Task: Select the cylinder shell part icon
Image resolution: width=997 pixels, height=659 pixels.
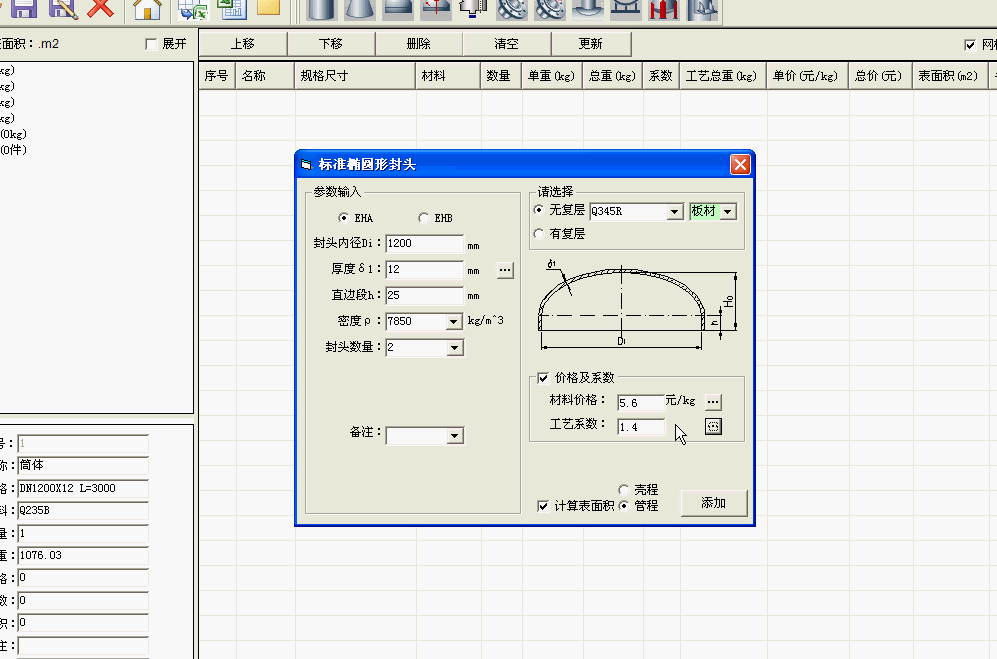Action: (x=320, y=10)
